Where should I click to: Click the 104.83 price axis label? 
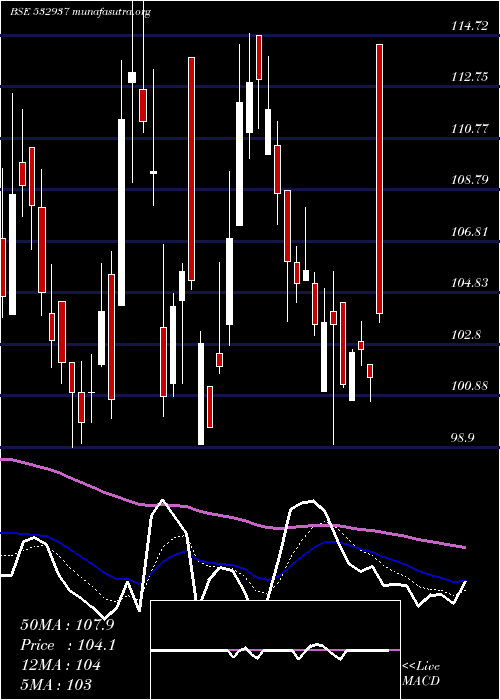470,283
